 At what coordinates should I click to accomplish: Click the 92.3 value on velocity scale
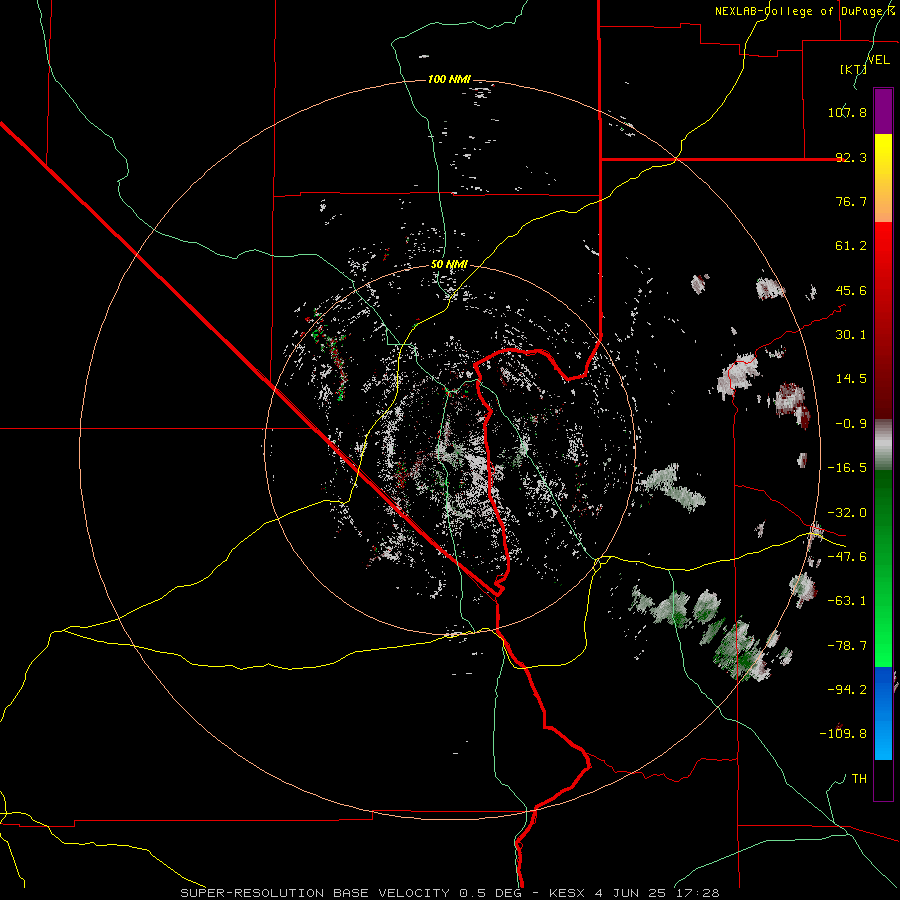(851, 157)
